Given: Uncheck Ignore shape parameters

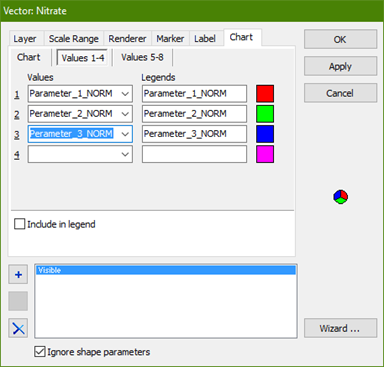Looking at the screenshot, I should [40, 352].
